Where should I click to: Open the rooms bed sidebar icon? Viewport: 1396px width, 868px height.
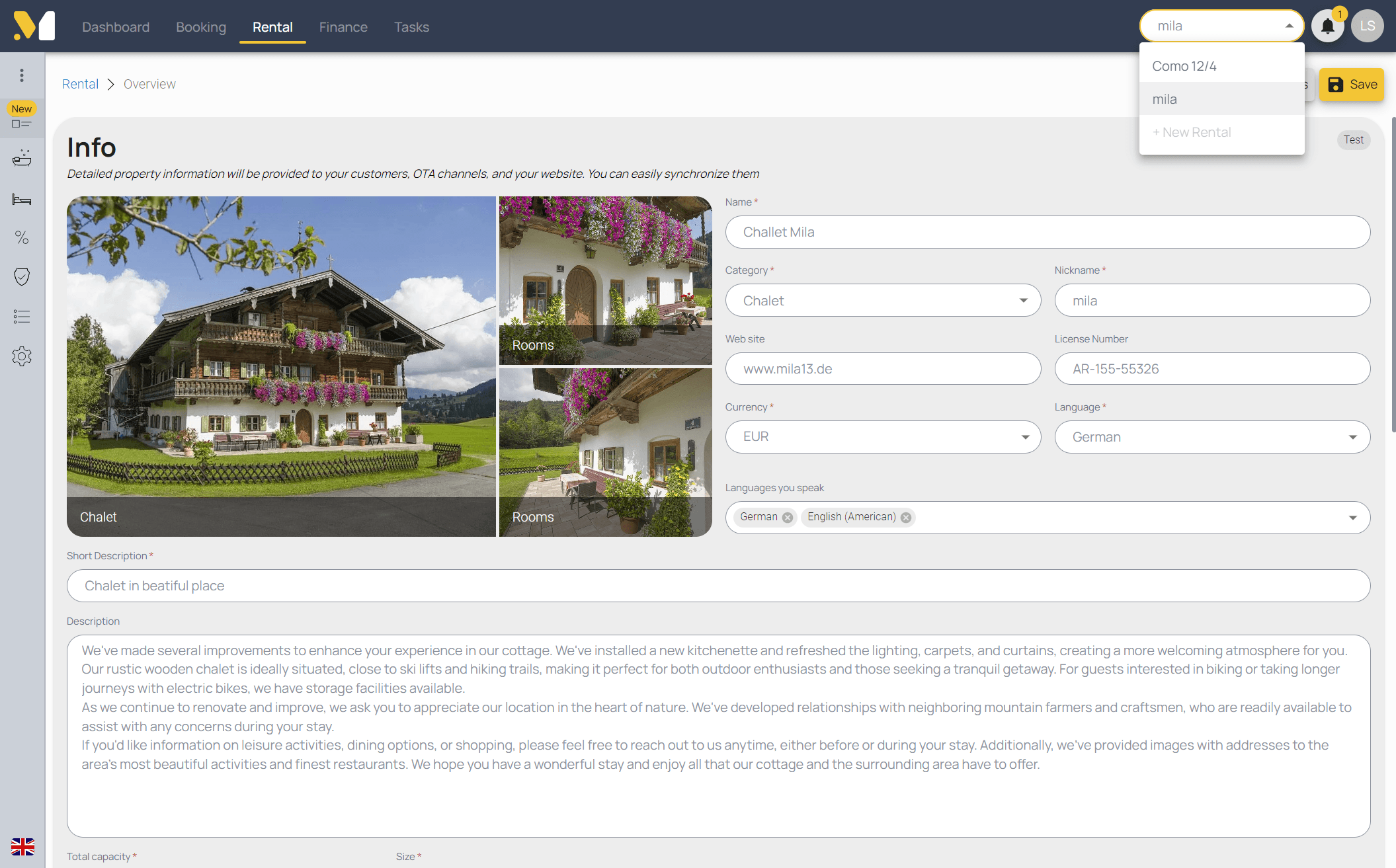(x=22, y=199)
